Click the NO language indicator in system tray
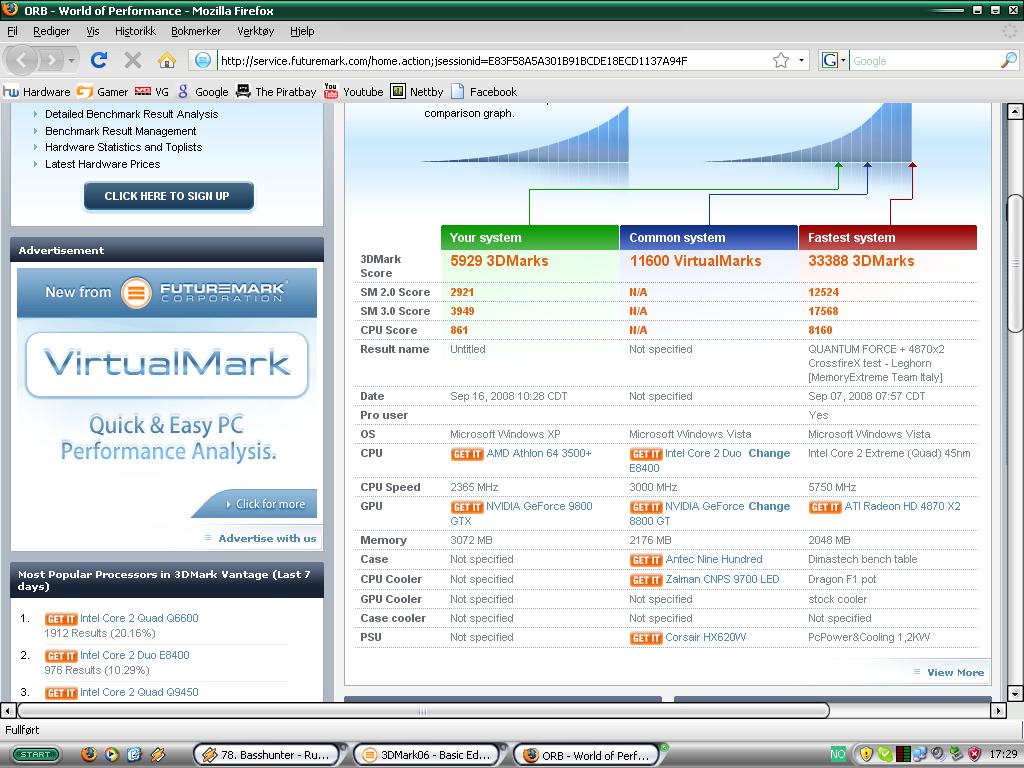This screenshot has width=1024, height=768. [x=837, y=755]
